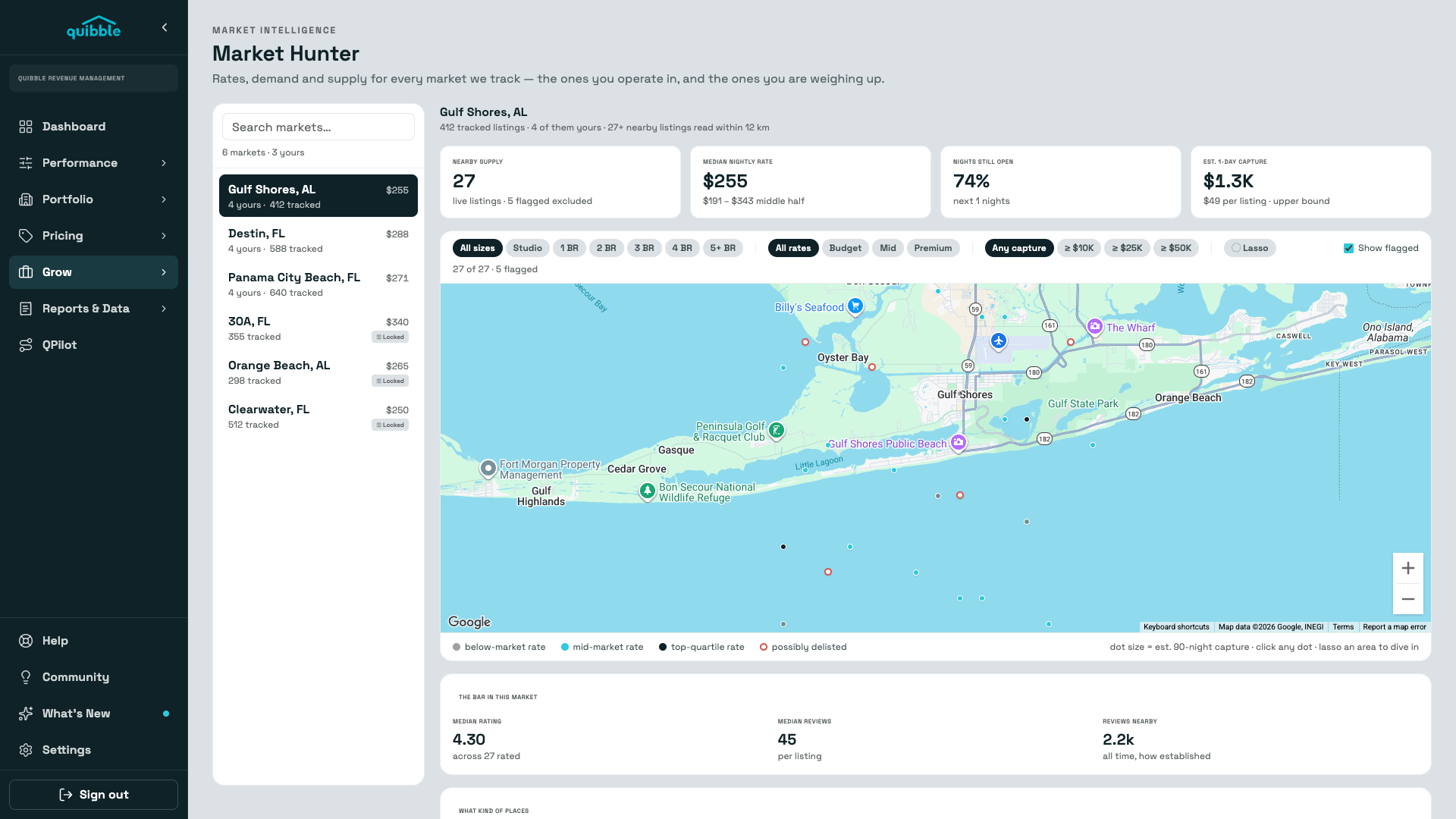Click the Settings gear icon
The width and height of the screenshot is (1456, 819).
pos(26,750)
